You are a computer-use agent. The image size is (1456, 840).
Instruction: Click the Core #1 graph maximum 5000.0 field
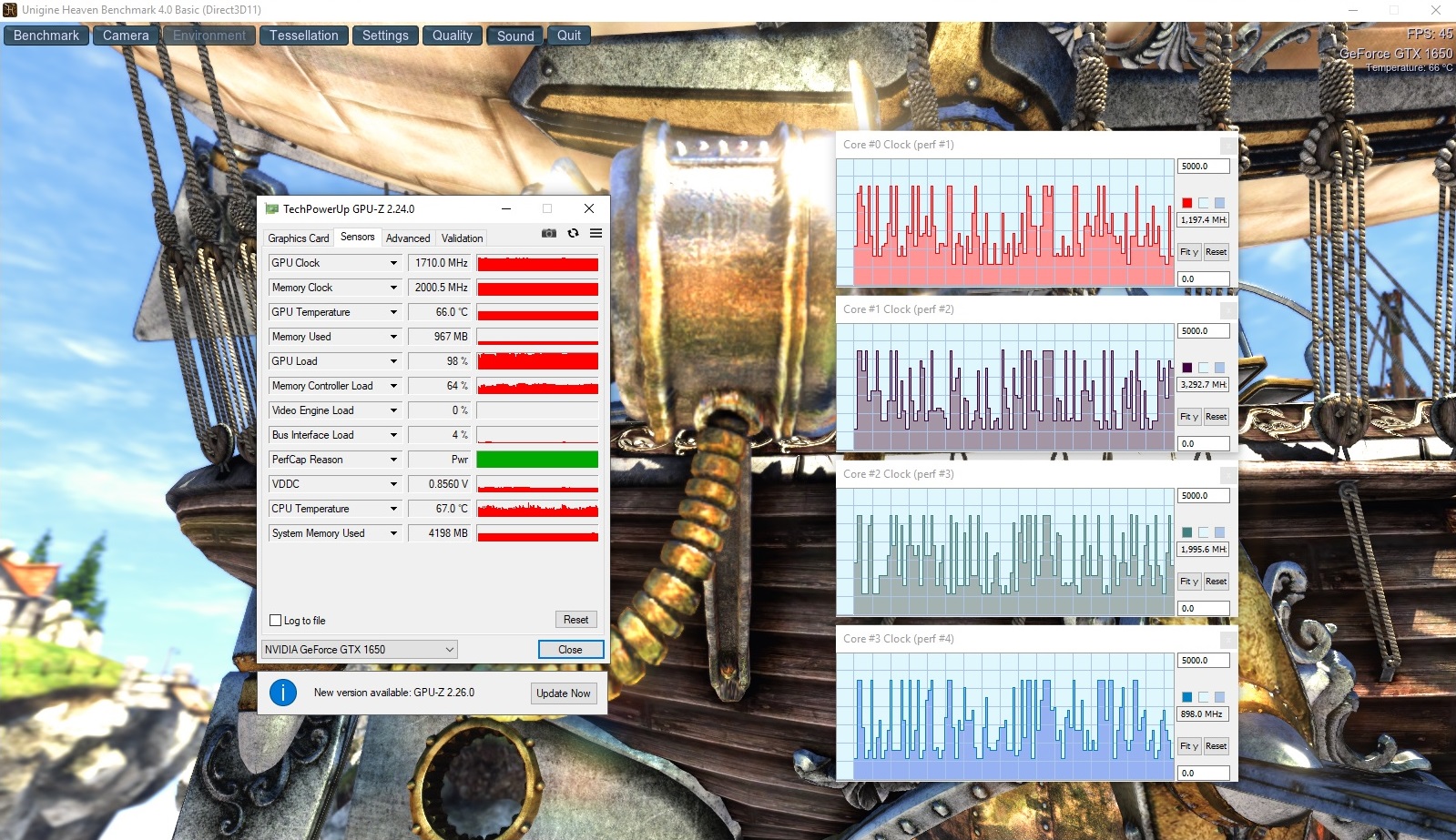1204,331
